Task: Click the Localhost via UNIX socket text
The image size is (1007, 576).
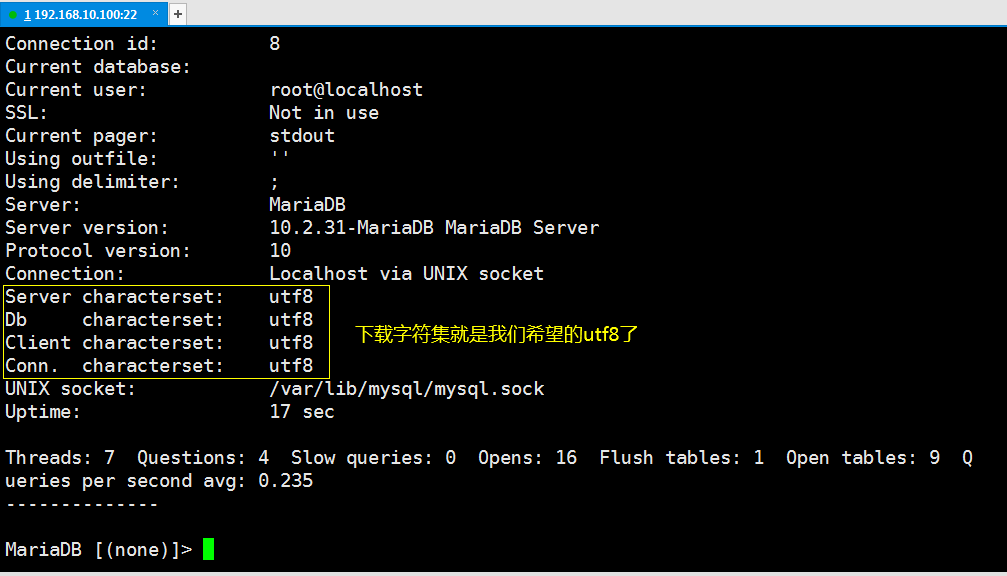Action: (x=407, y=274)
